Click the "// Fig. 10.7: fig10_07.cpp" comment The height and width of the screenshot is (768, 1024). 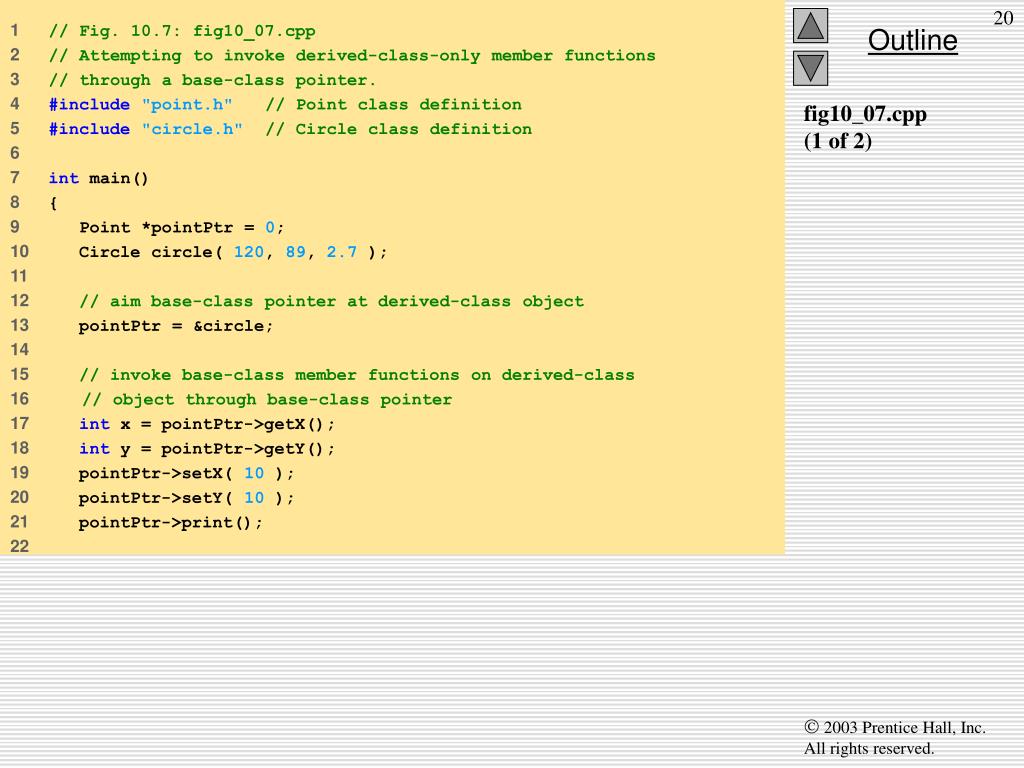point(182,31)
